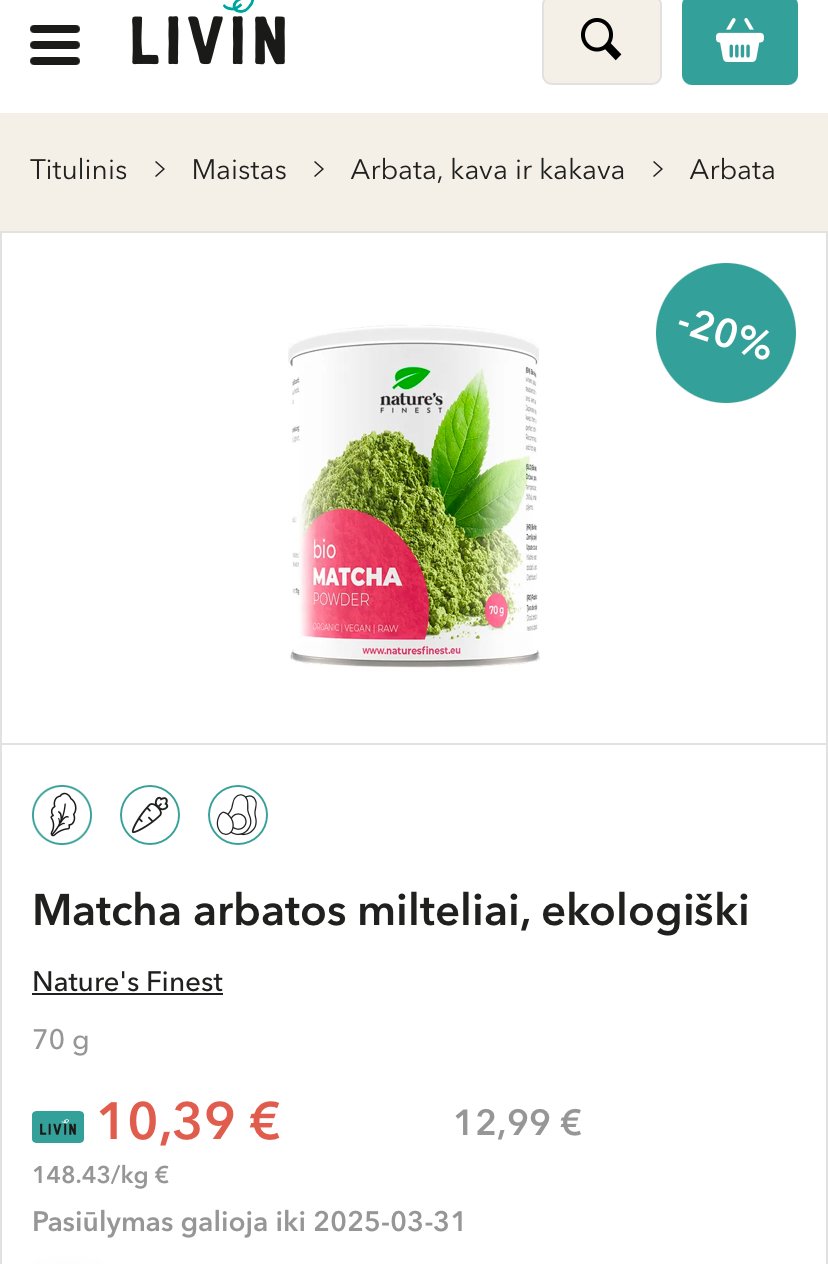Go to Titulinis breadcrumb
Screen dimensions: 828x1264
point(79,170)
